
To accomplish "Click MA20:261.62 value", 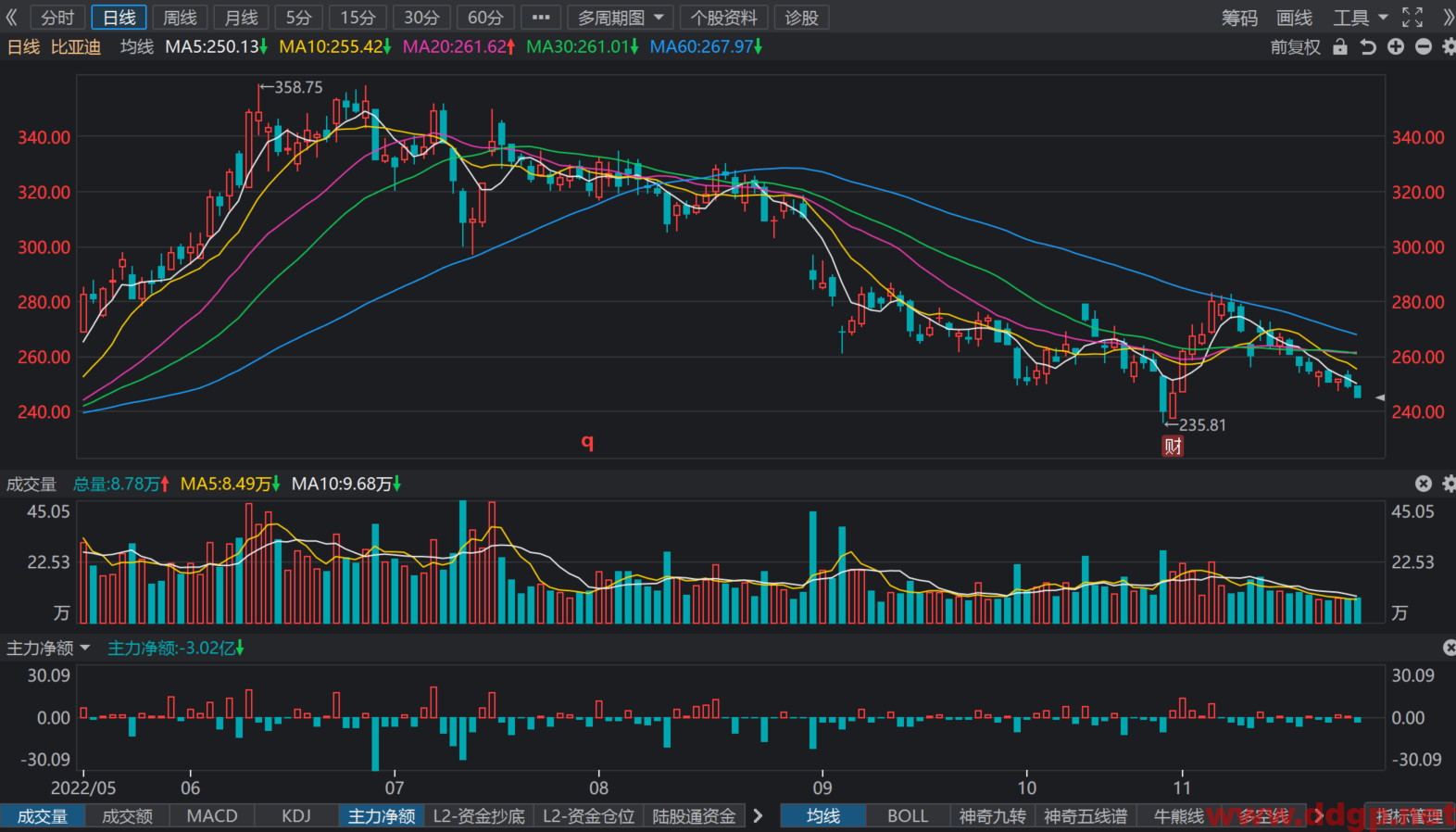I will tap(458, 46).
